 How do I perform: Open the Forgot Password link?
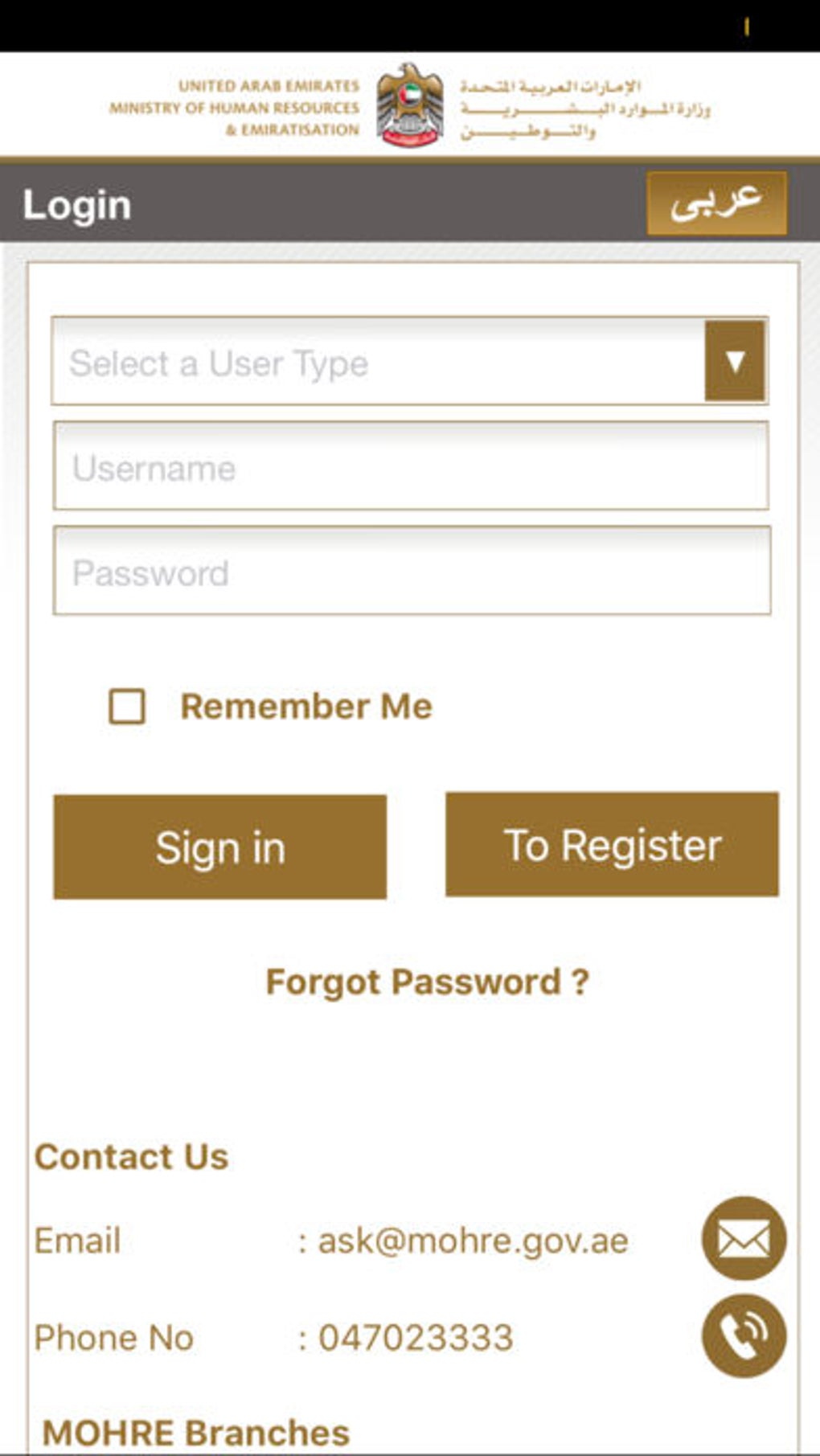click(427, 982)
